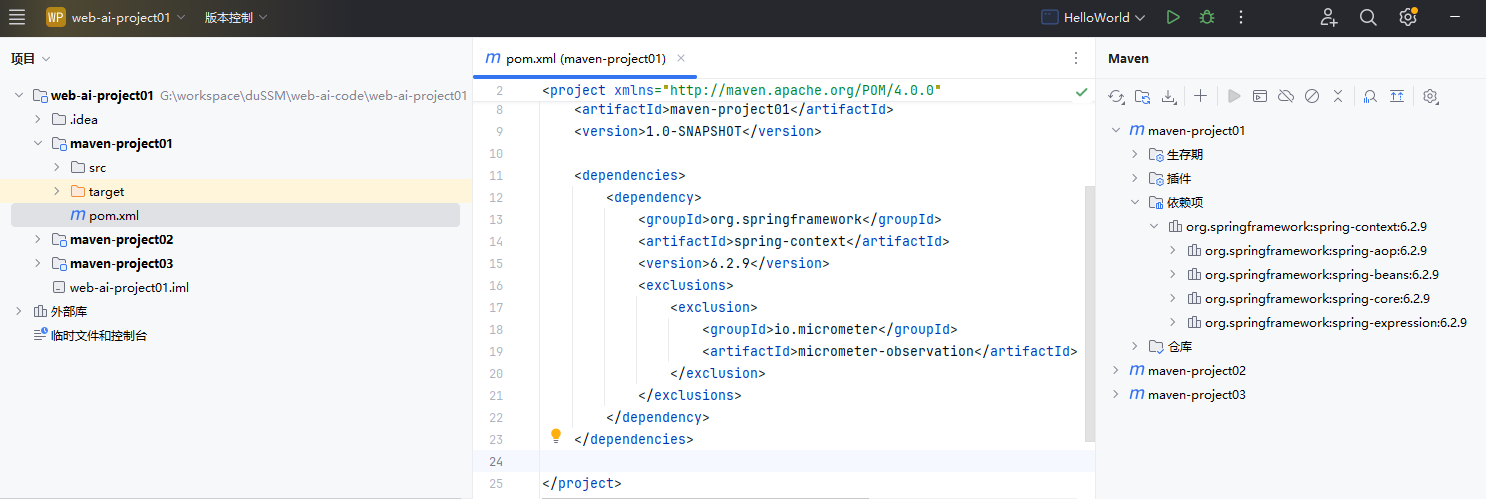1486x499 pixels.
Task: Click the Maven download sources icon
Action: point(1169,96)
